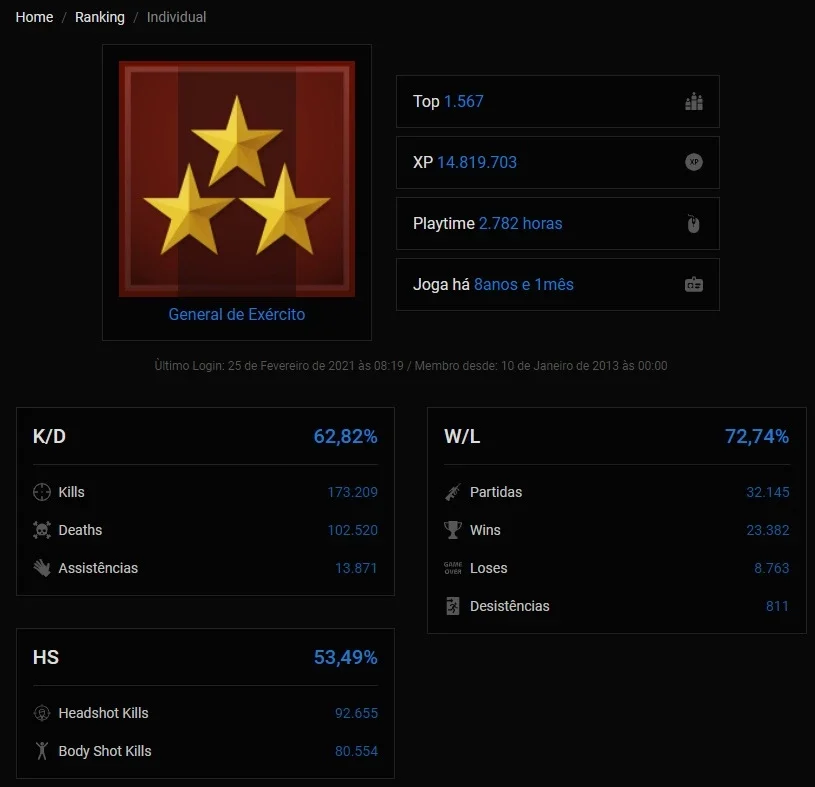
Task: Click the Desistências count 811
Action: tap(777, 606)
